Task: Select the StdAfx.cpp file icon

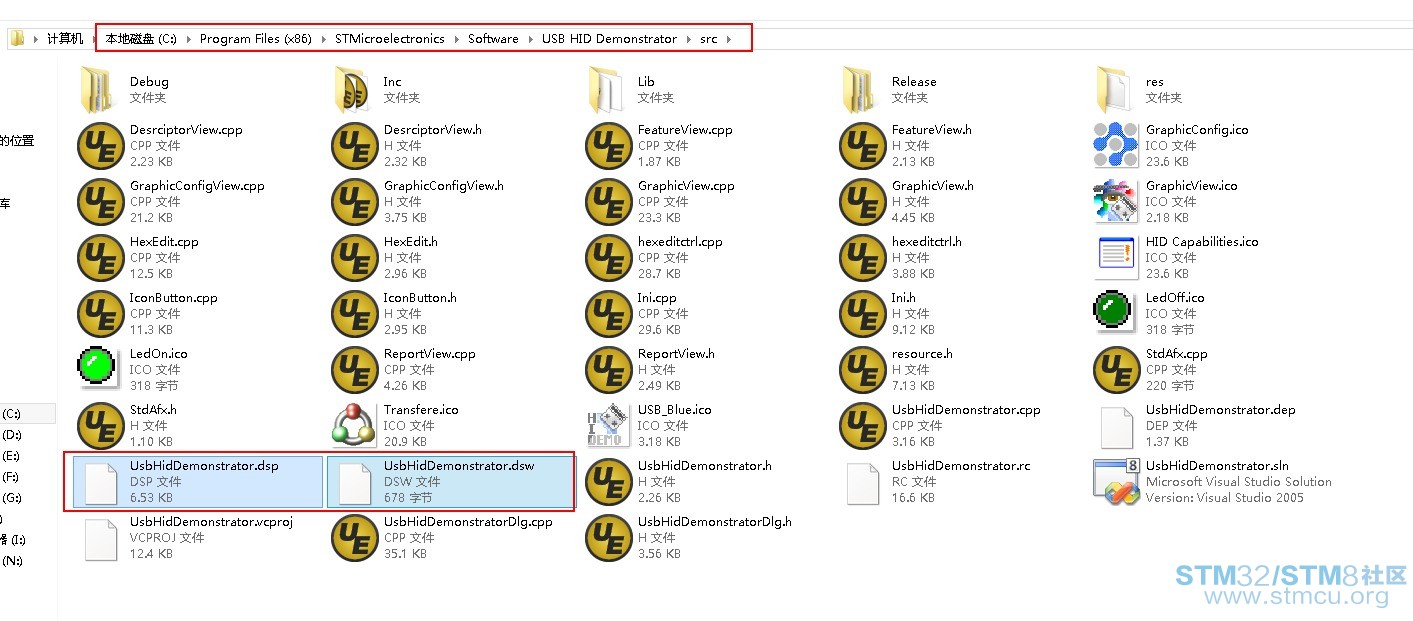Action: click(1116, 370)
